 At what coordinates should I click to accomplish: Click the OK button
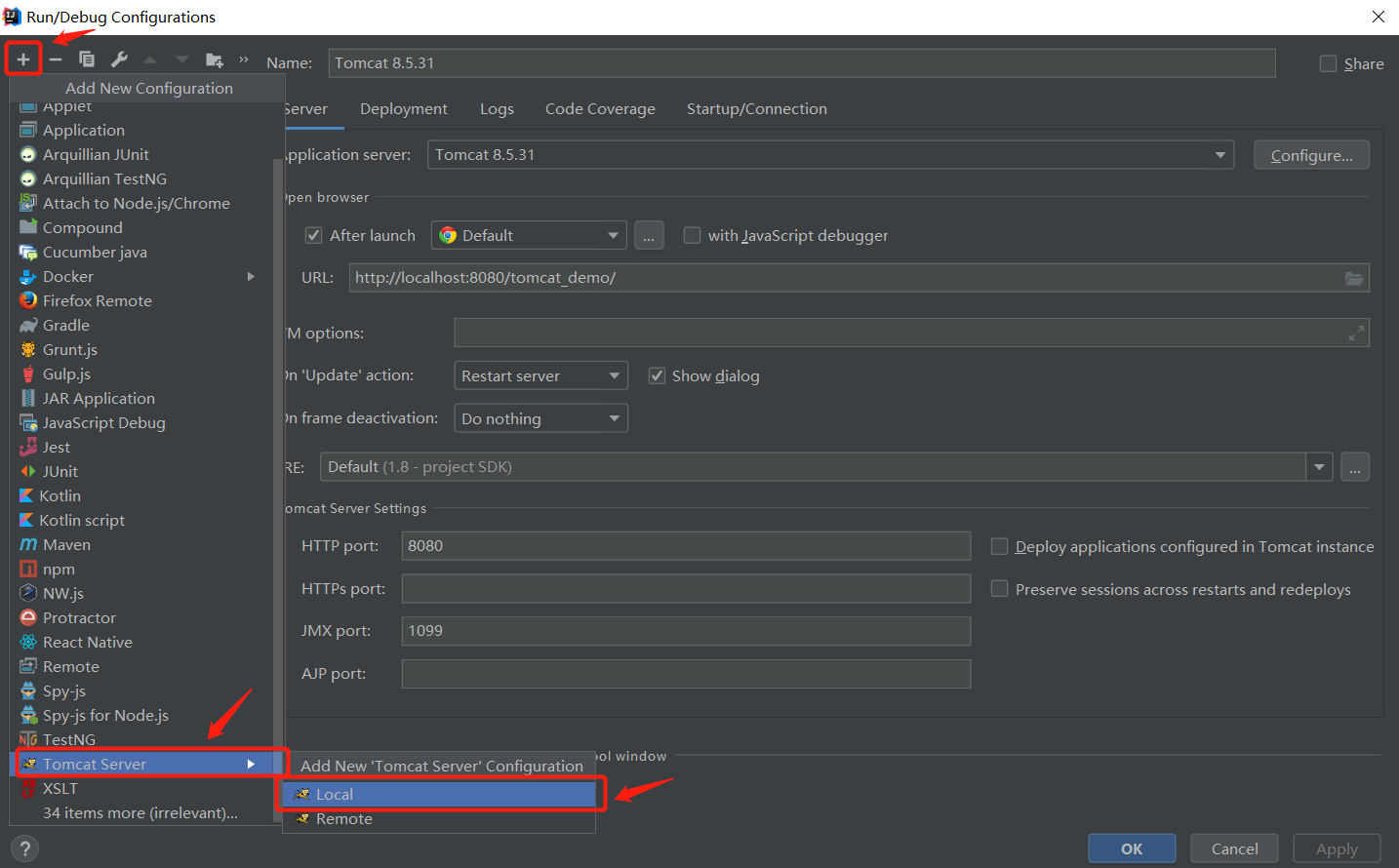pyautogui.click(x=1132, y=848)
